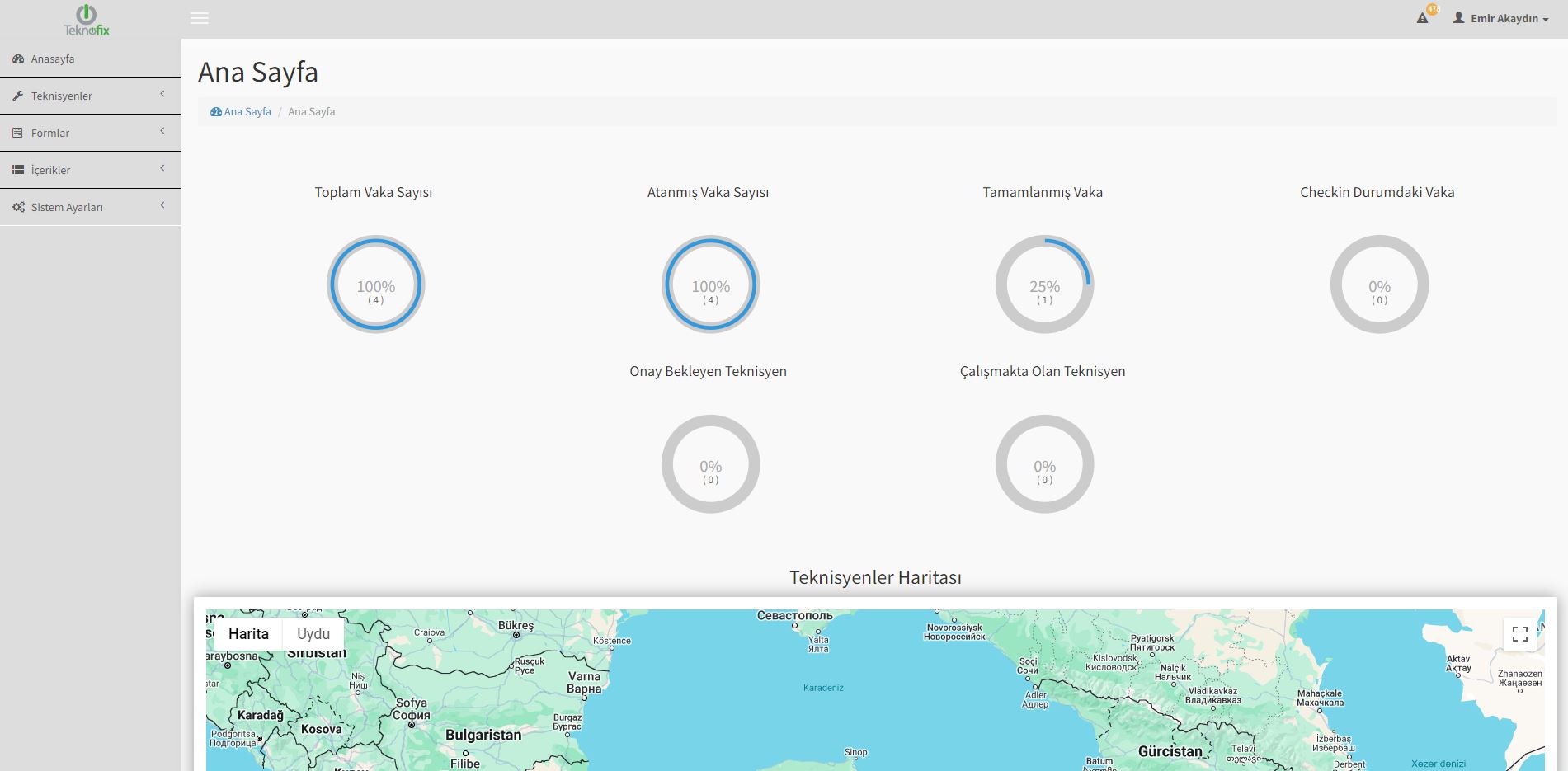Switch map to Uydu satellite view
This screenshot has width=1568, height=771.
pos(313,634)
